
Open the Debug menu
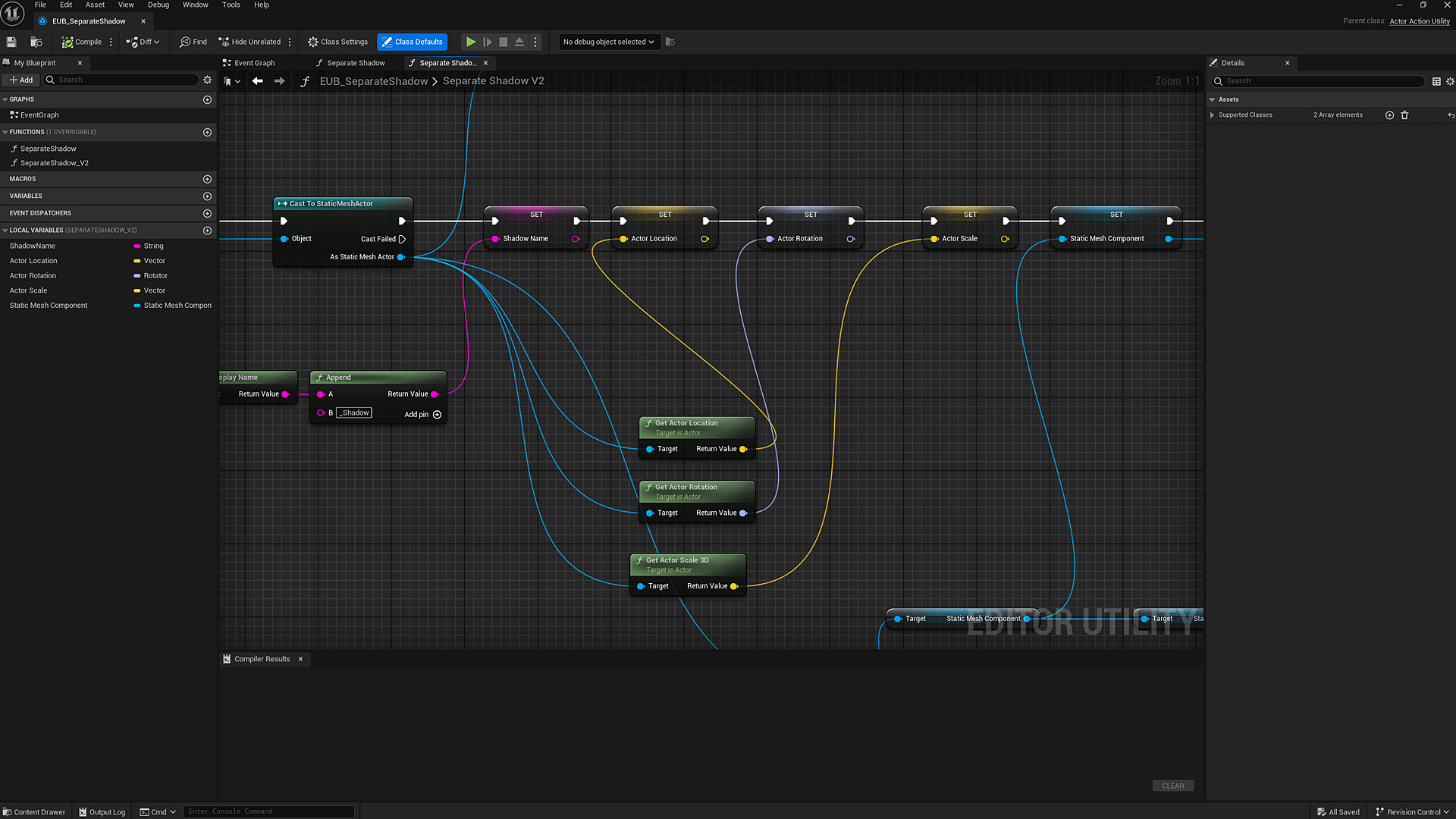158,5
